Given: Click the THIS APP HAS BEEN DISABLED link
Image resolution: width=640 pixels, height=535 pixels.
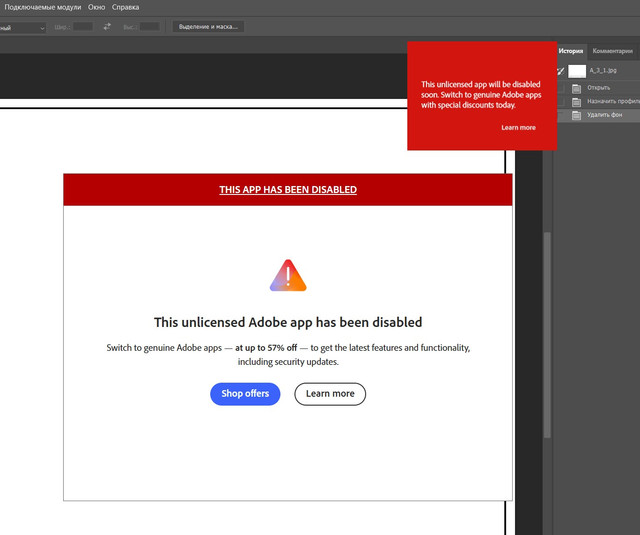Looking at the screenshot, I should tap(288, 190).
